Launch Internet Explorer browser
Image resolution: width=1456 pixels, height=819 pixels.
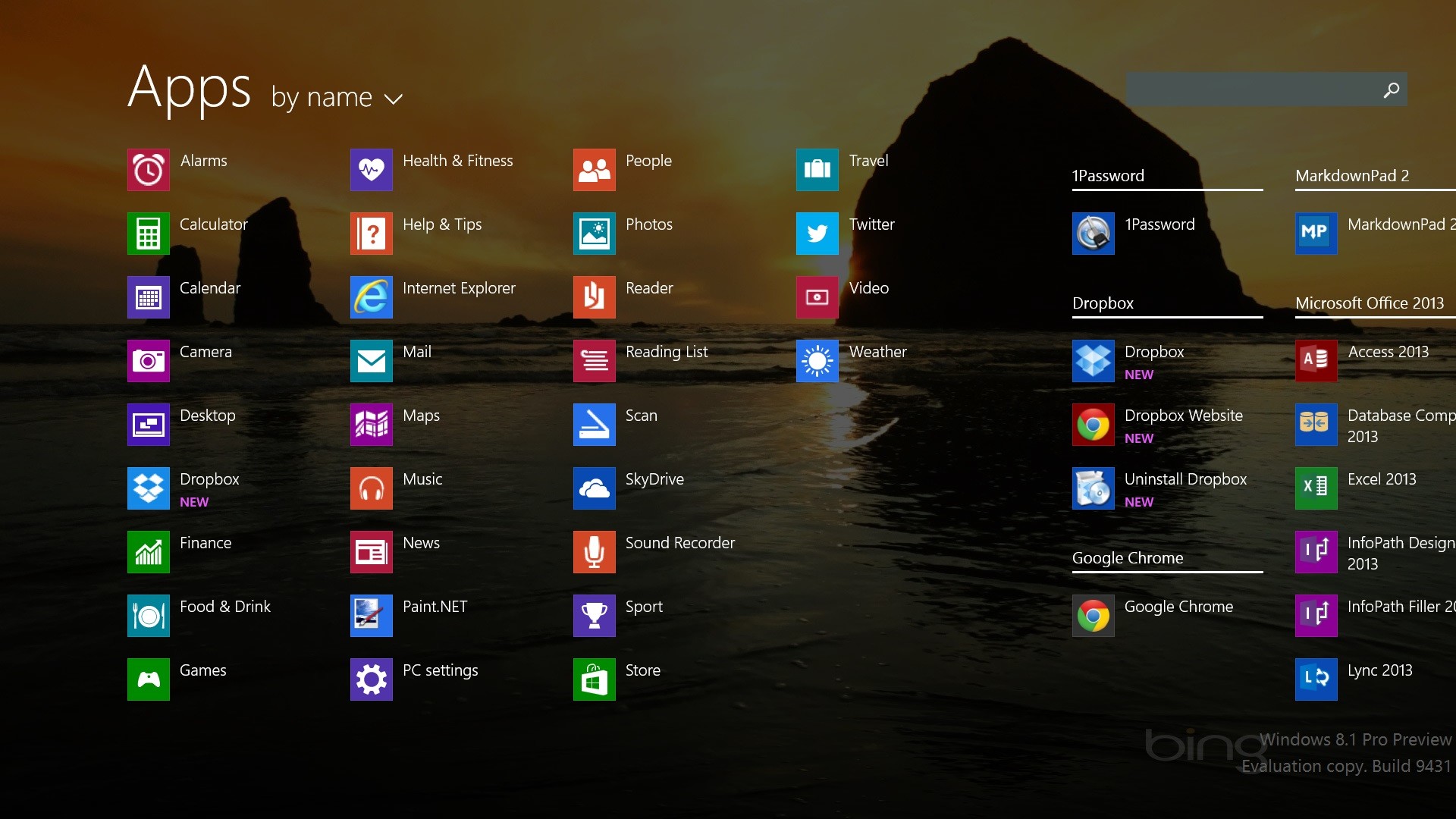coord(370,289)
